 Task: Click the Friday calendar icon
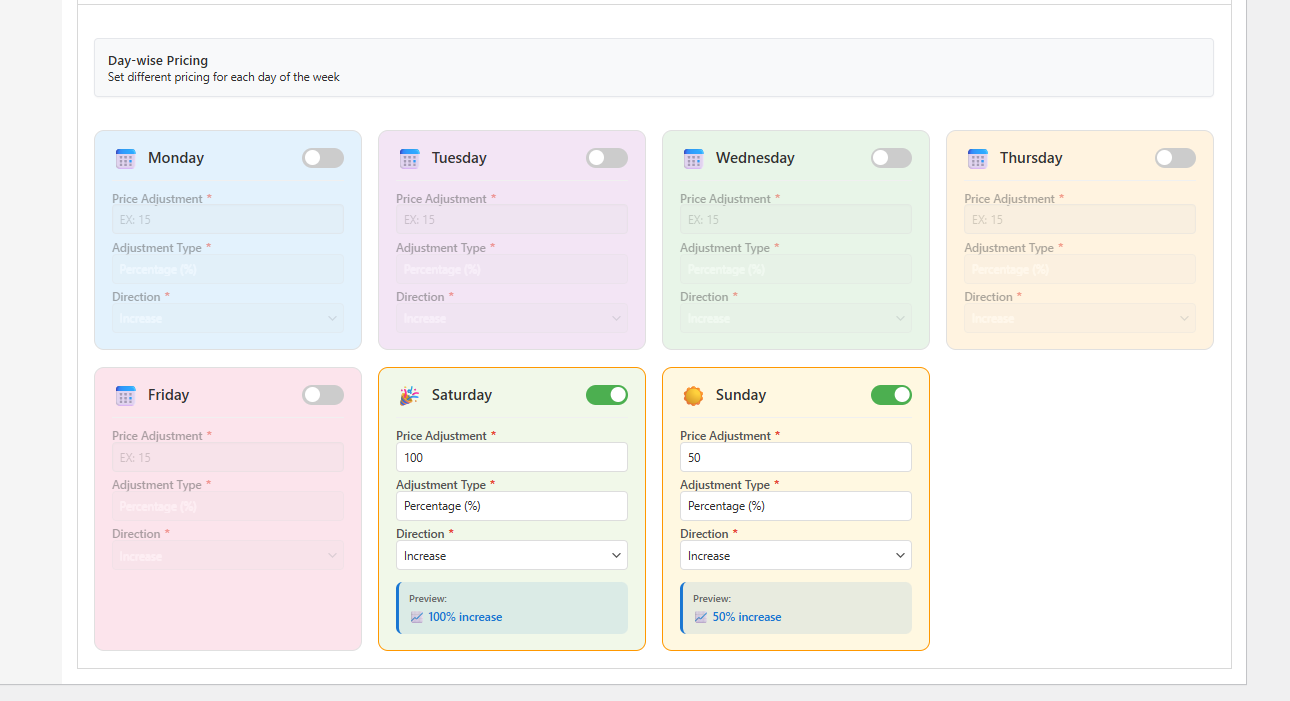125,395
